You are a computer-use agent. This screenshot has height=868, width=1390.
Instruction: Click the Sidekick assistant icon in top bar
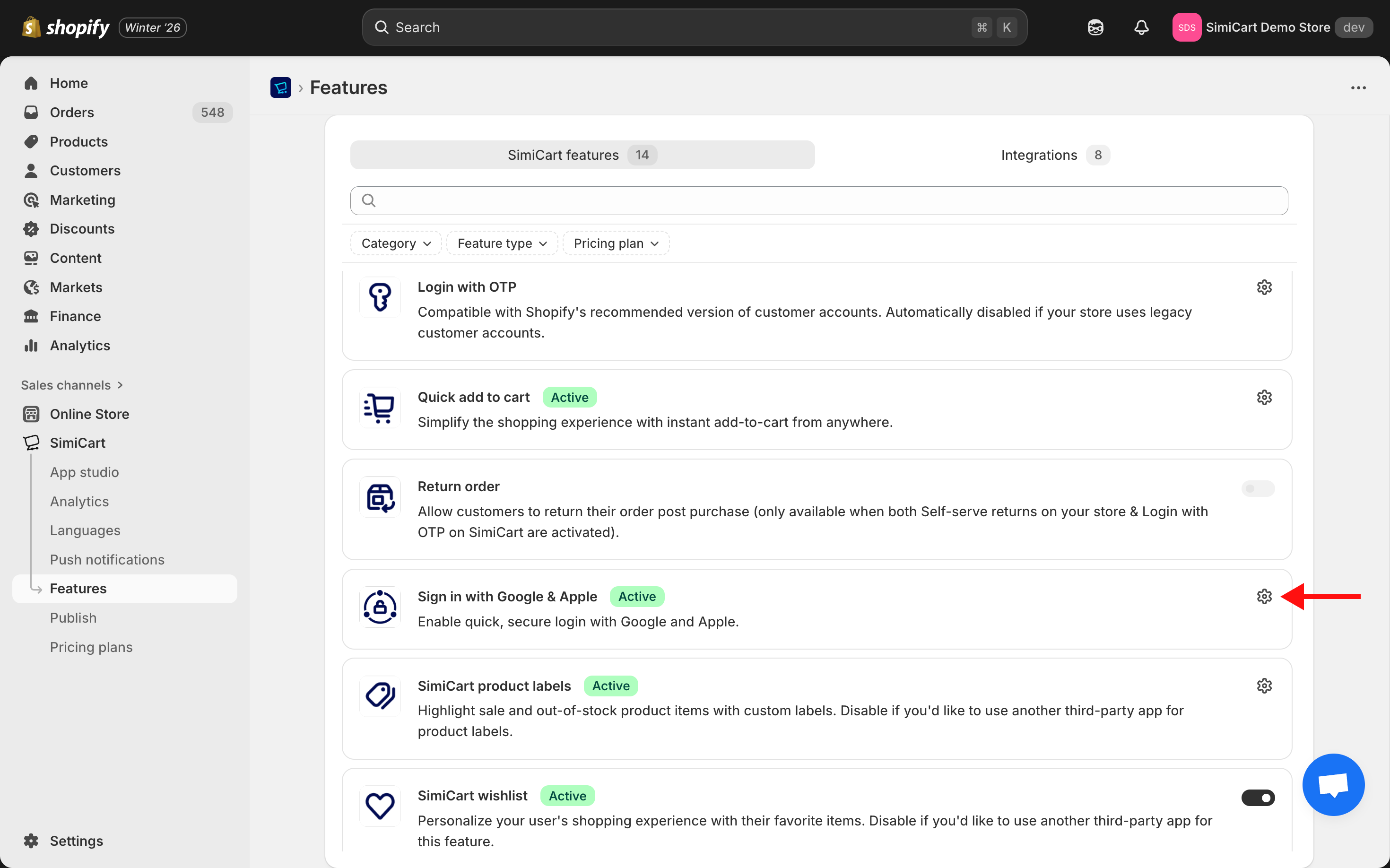[1095, 27]
